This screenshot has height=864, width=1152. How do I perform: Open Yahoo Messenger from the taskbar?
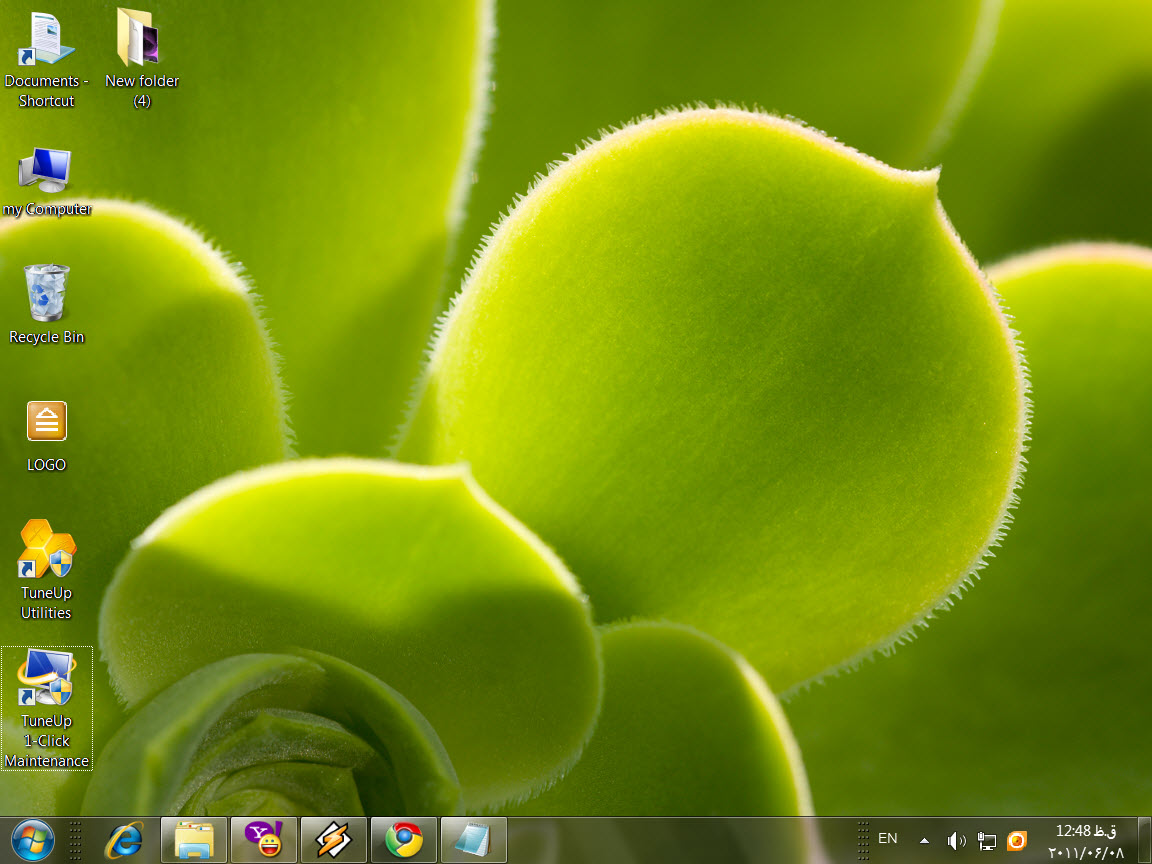pos(264,840)
